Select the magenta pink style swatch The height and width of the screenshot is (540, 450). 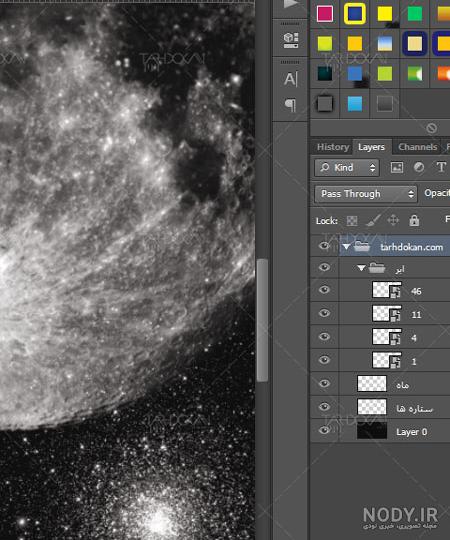[x=325, y=14]
